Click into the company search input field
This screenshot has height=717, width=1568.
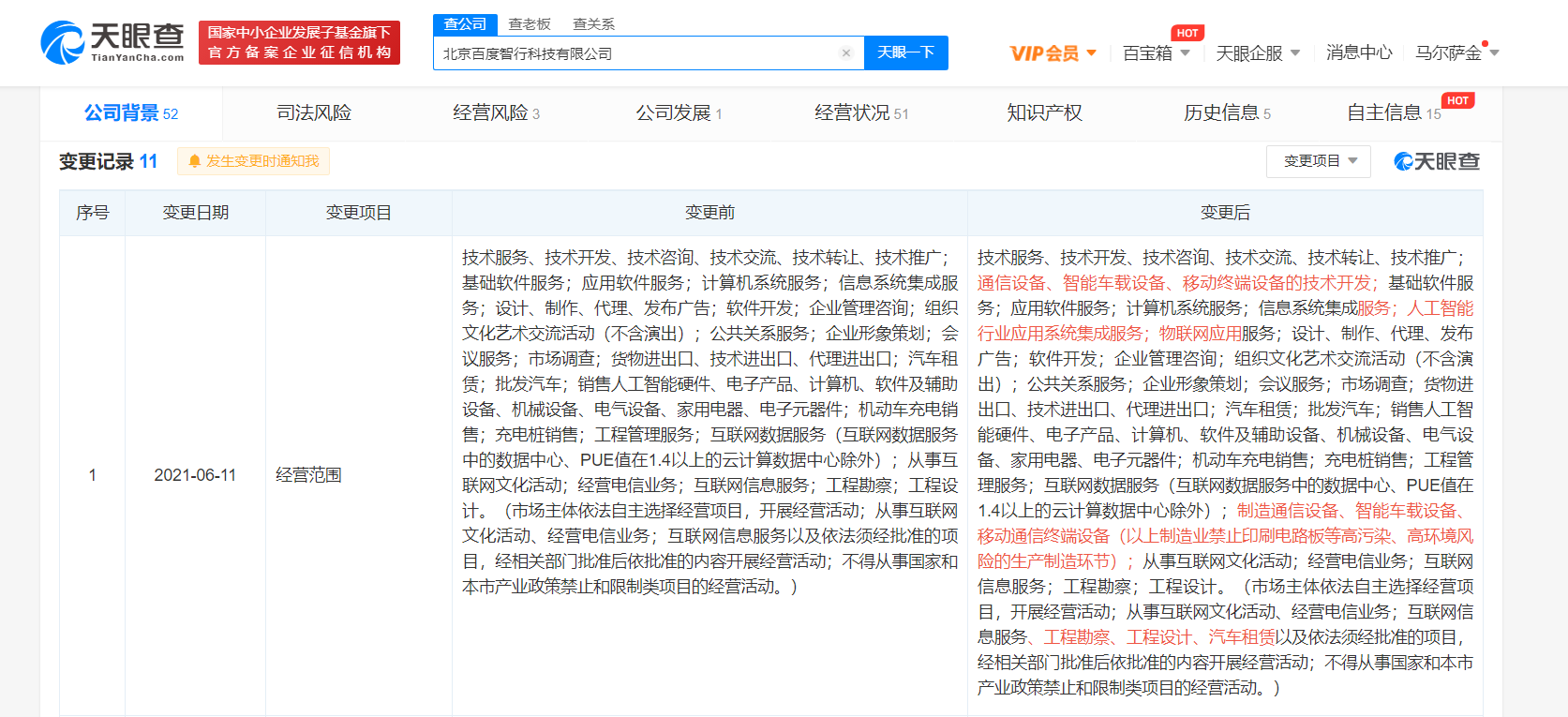pyautogui.click(x=637, y=53)
